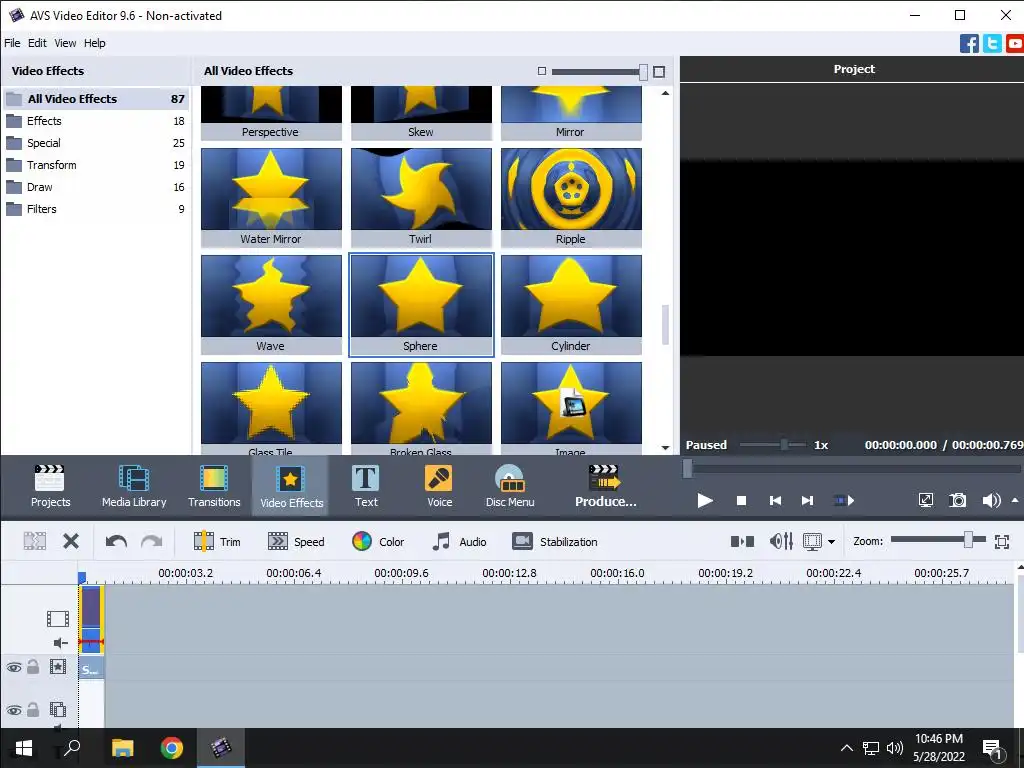
Task: Select the Filters category folder
Action: point(96,209)
